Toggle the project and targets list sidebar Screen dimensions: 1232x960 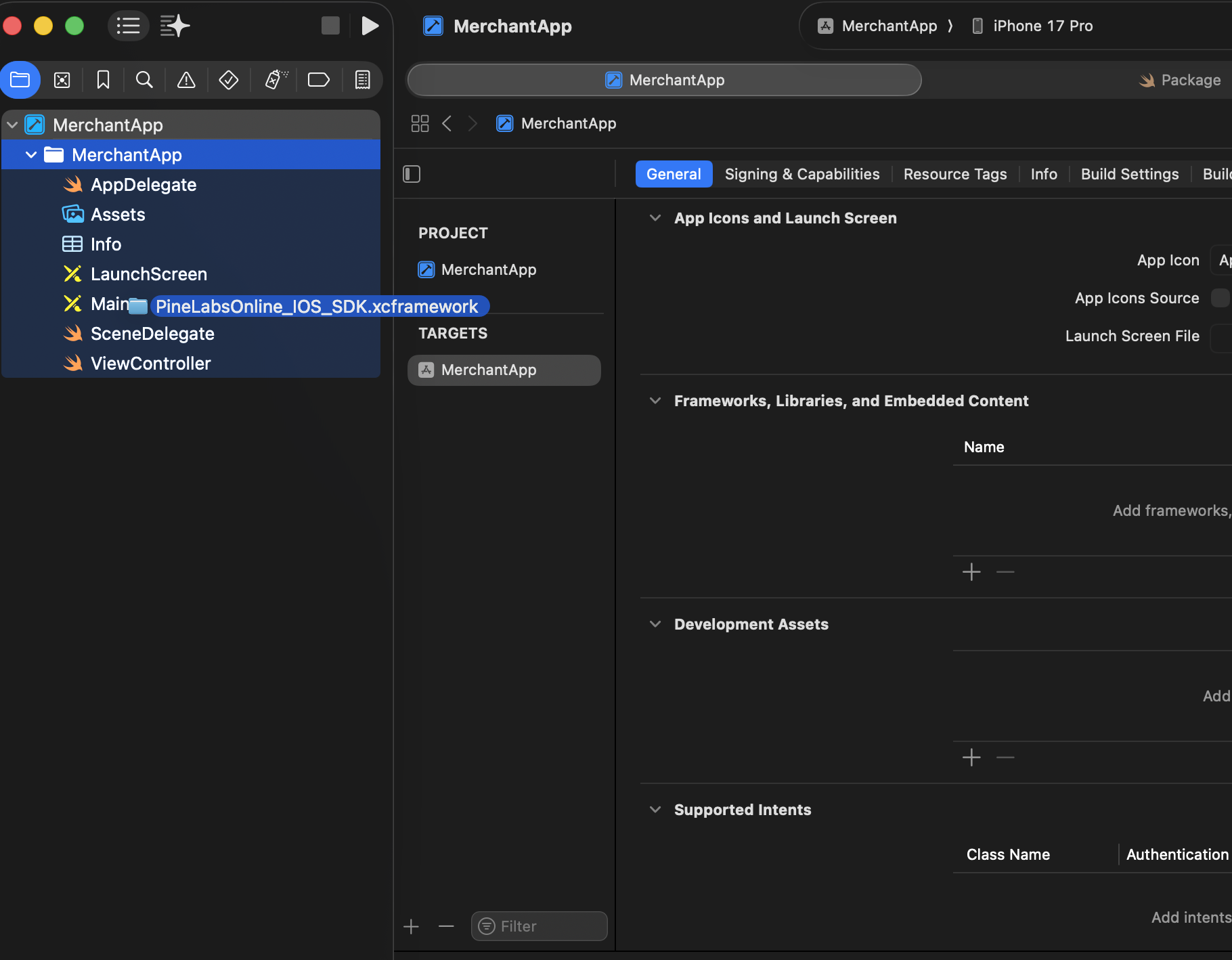pyautogui.click(x=412, y=174)
